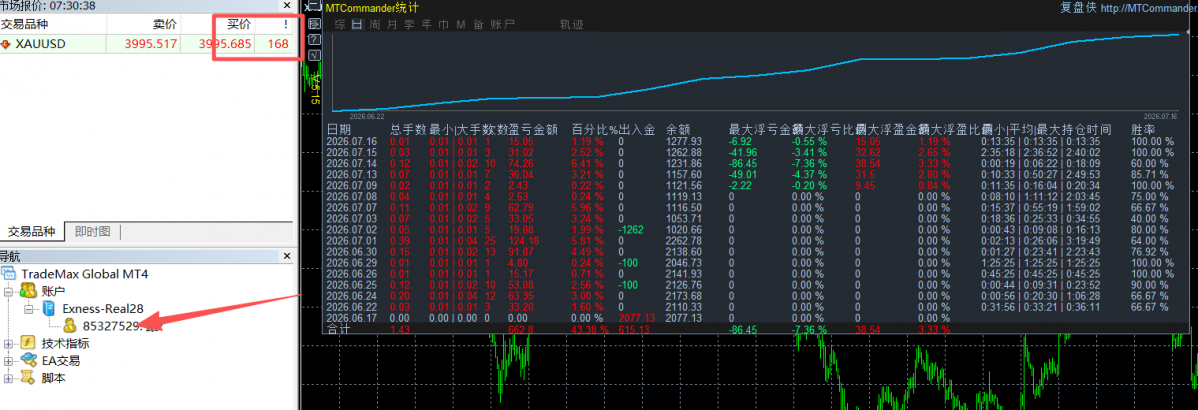Click the EA交易 expert advisors icon

coord(29,360)
